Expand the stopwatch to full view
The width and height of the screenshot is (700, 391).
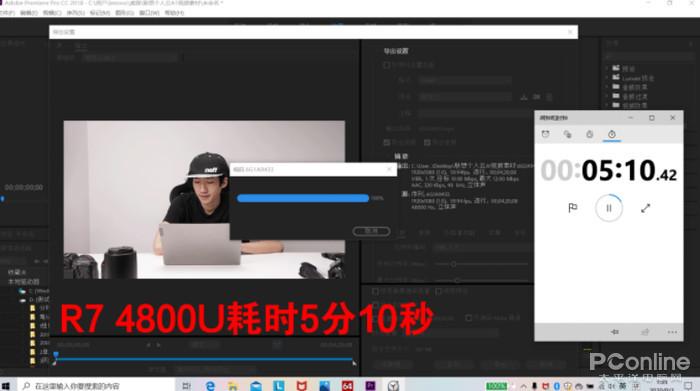coord(646,208)
